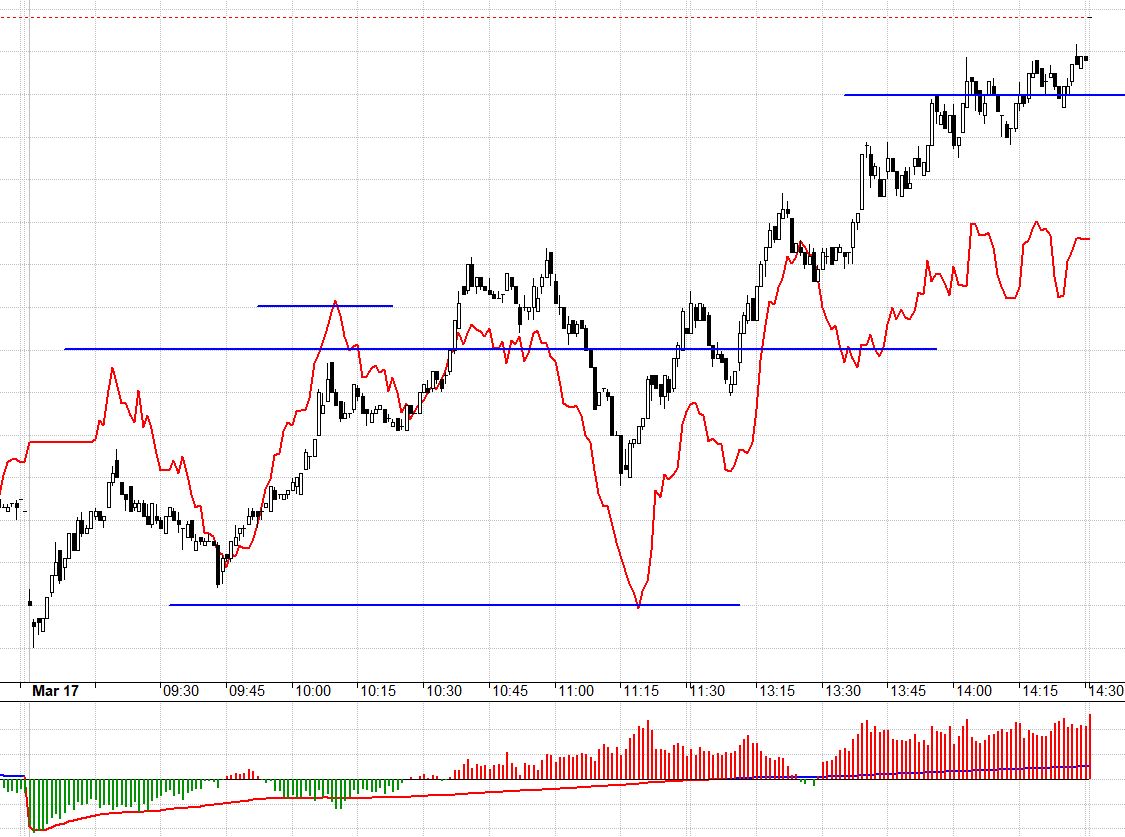This screenshot has height=837, width=1125.
Task: Select the 11:15 time axis label
Action: [641, 690]
